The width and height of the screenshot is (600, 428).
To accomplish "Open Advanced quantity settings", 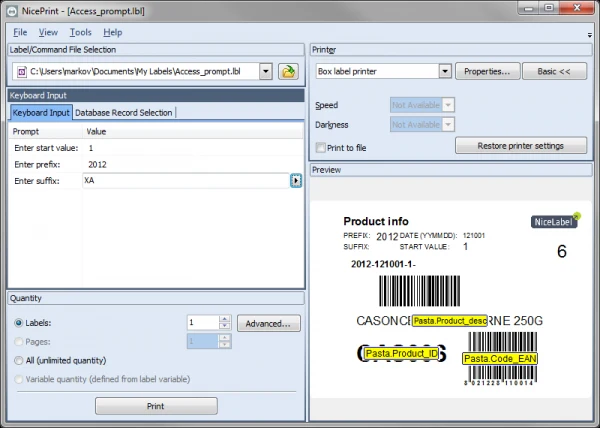I will 269,324.
